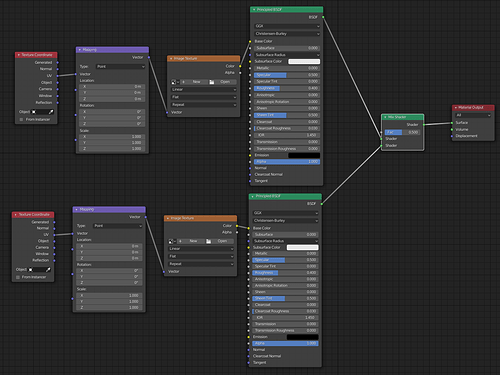Click the Location X field in upper Mapping node
The width and height of the screenshot is (500, 375).
(112, 86)
